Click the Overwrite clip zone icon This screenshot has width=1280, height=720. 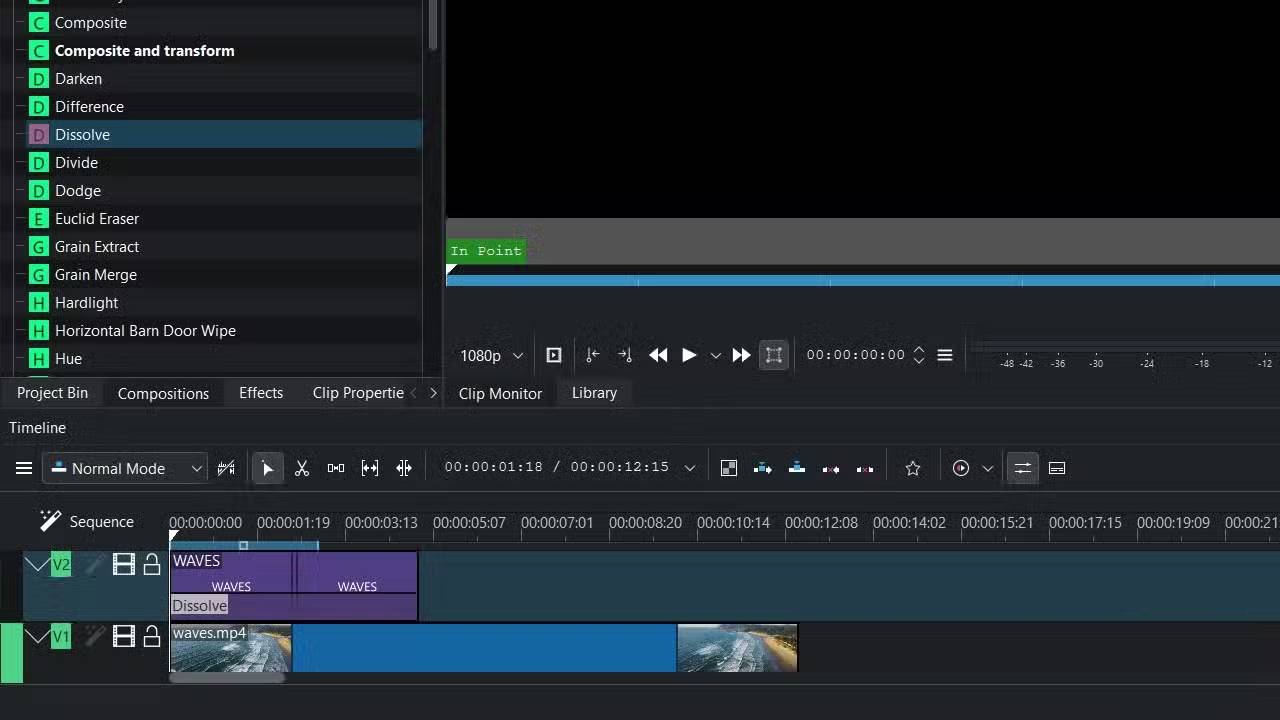point(797,468)
